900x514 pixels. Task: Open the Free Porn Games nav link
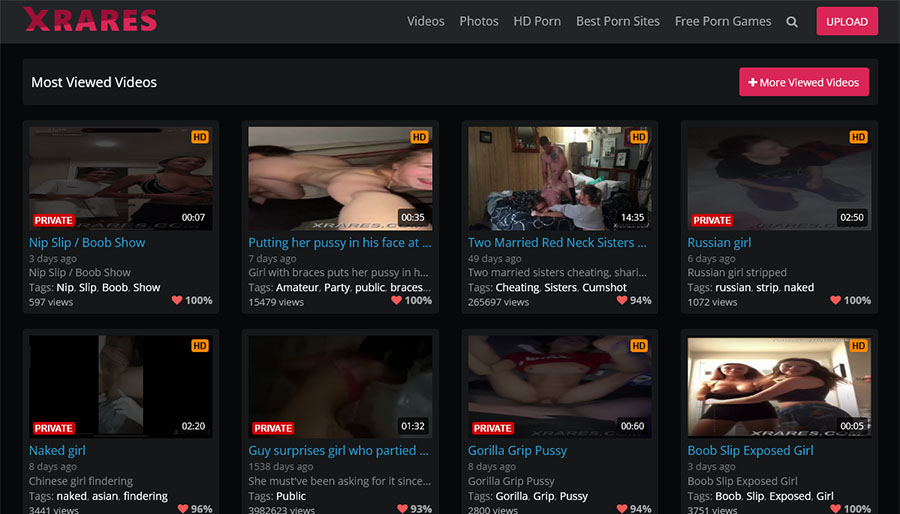[723, 21]
